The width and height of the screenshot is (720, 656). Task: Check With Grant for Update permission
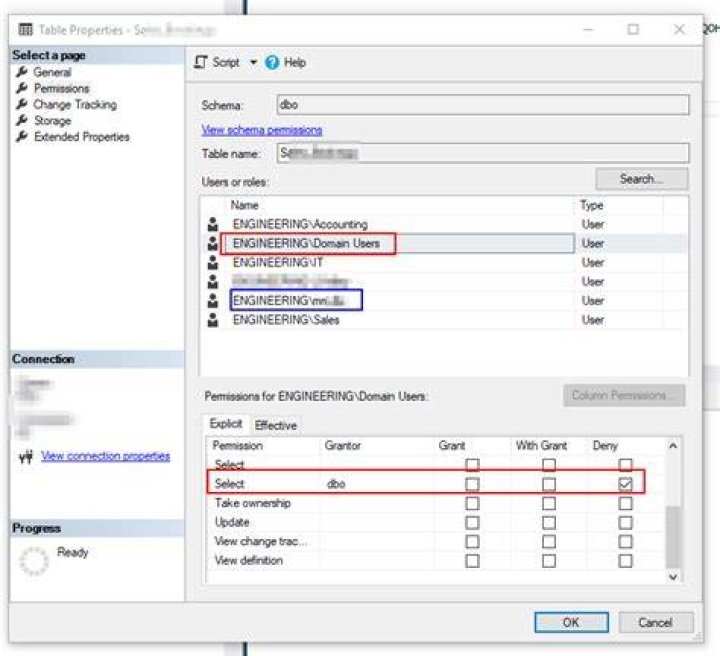point(548,522)
